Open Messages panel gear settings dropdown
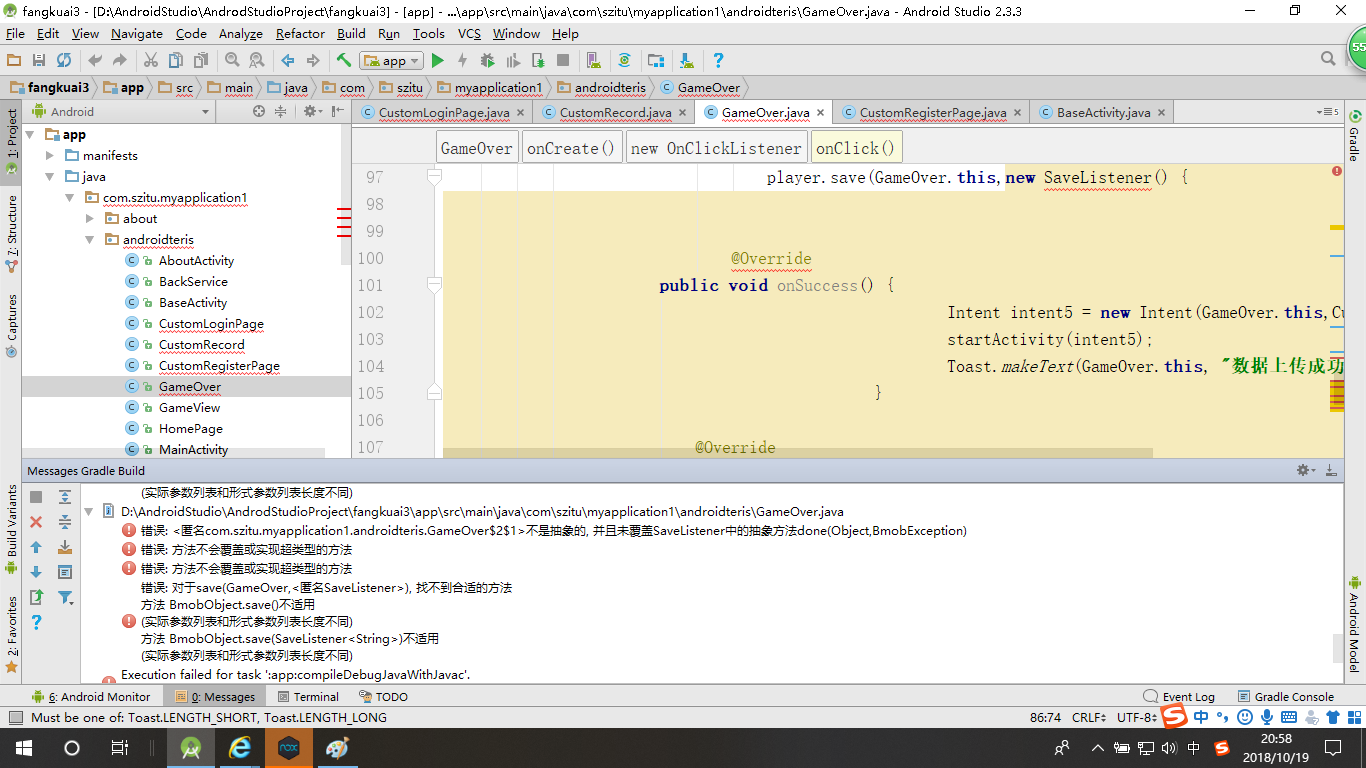Viewport: 1366px width, 768px height. (x=1305, y=470)
